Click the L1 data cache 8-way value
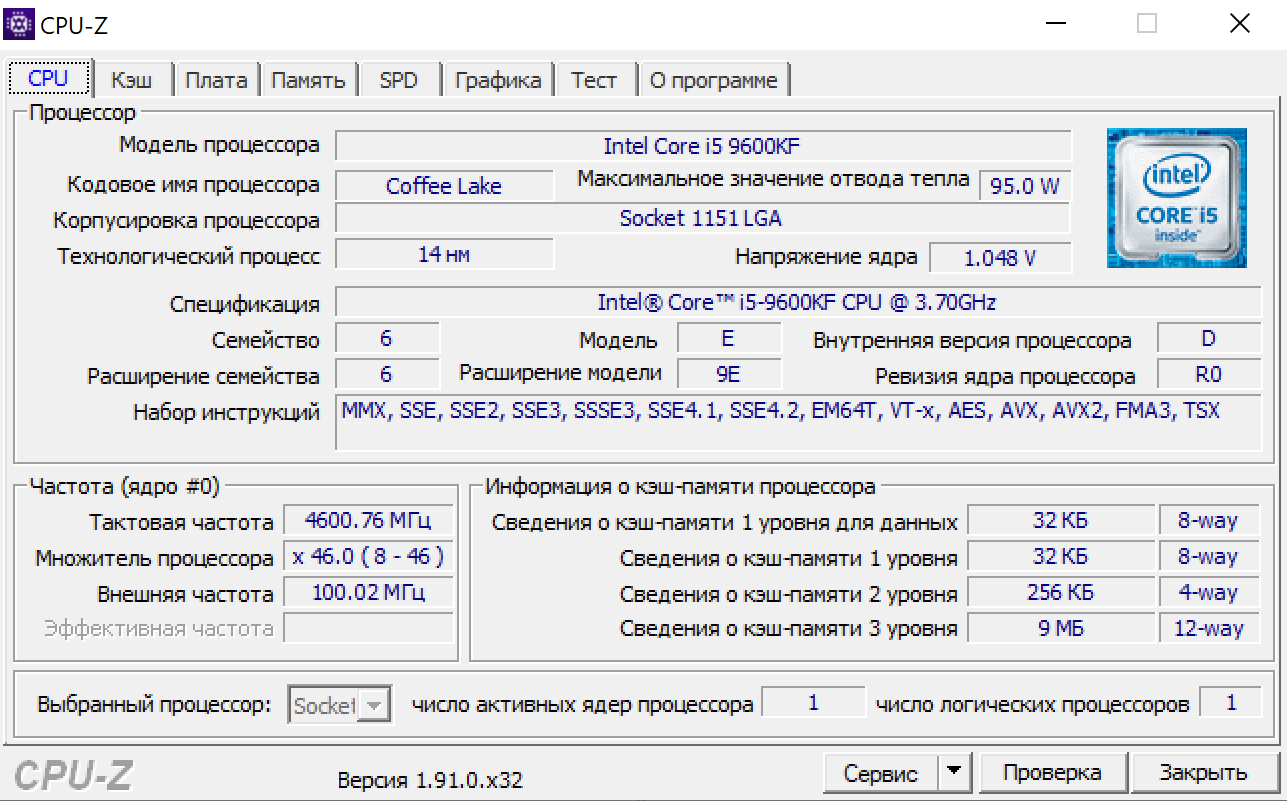 pos(1208,520)
